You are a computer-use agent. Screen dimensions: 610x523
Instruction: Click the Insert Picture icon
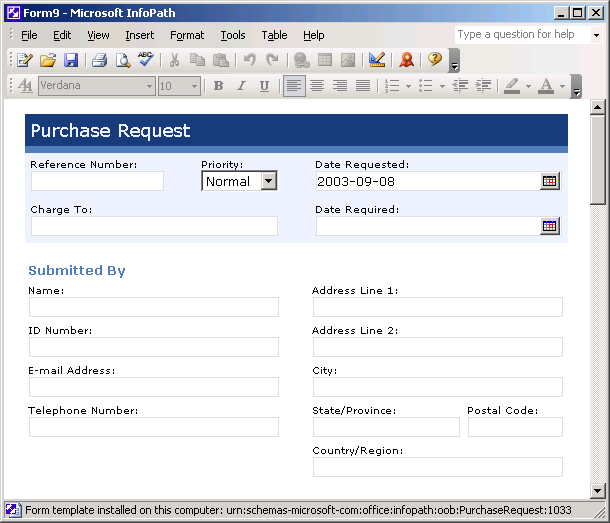coord(348,60)
